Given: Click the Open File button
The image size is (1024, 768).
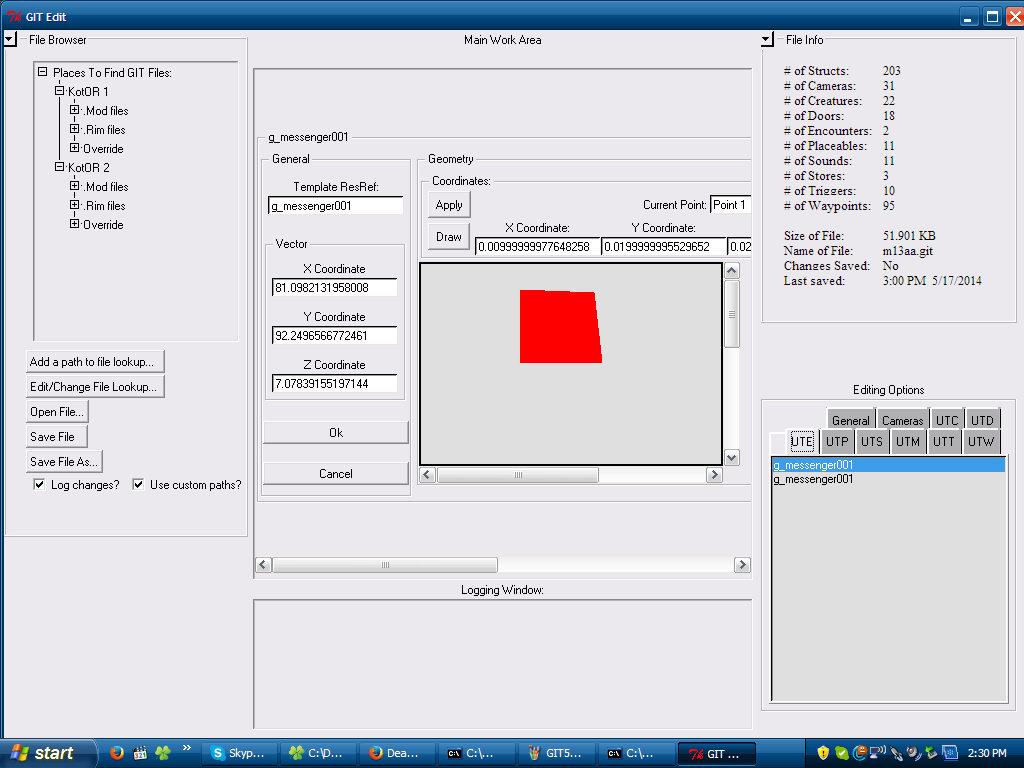Looking at the screenshot, I should (57, 411).
